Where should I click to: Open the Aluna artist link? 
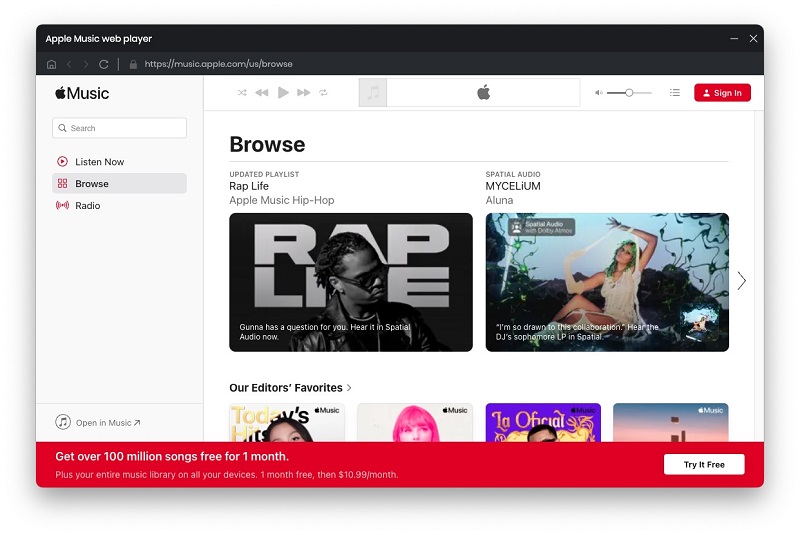[x=499, y=200]
